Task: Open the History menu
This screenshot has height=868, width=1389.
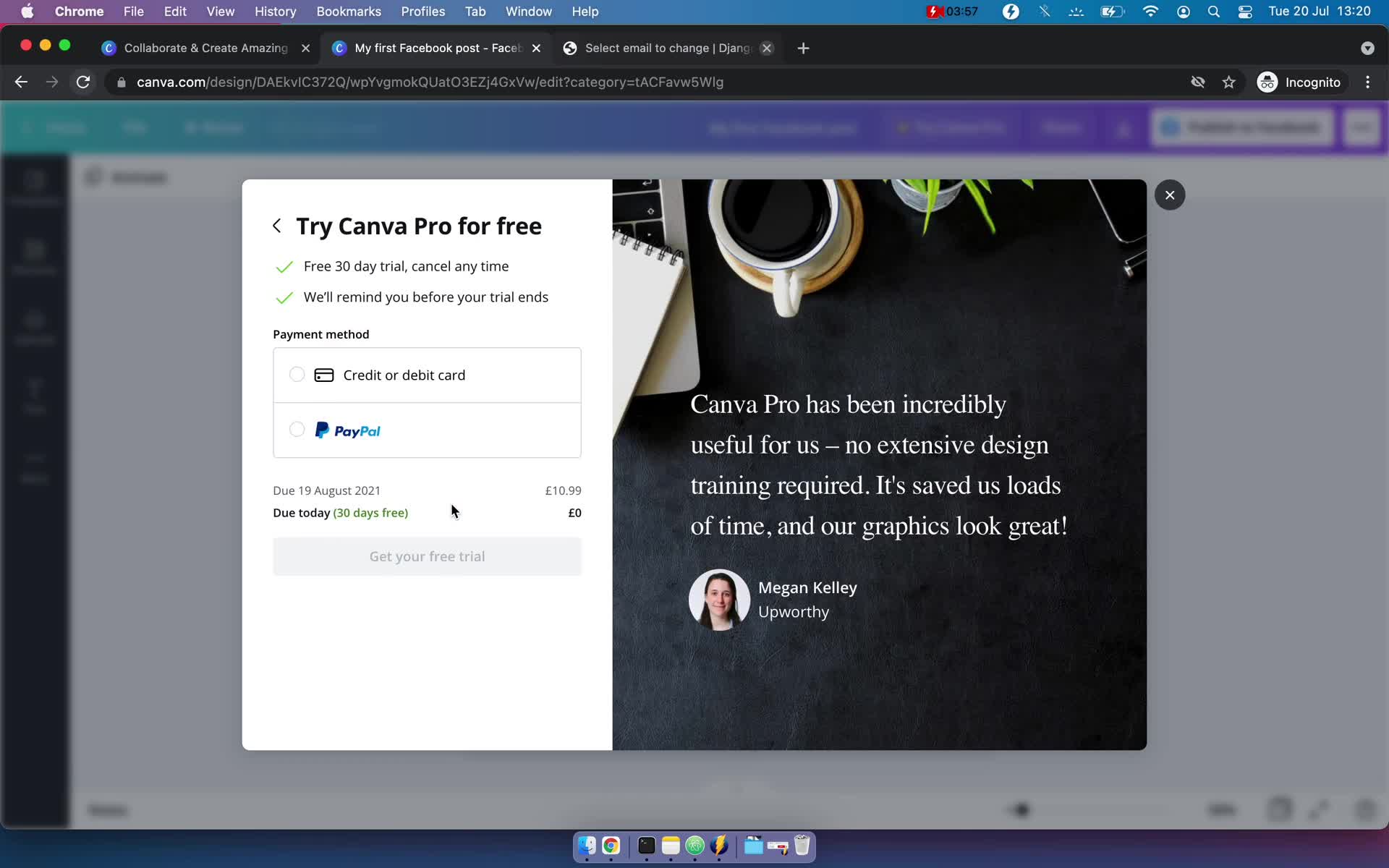Action: pyautogui.click(x=275, y=12)
